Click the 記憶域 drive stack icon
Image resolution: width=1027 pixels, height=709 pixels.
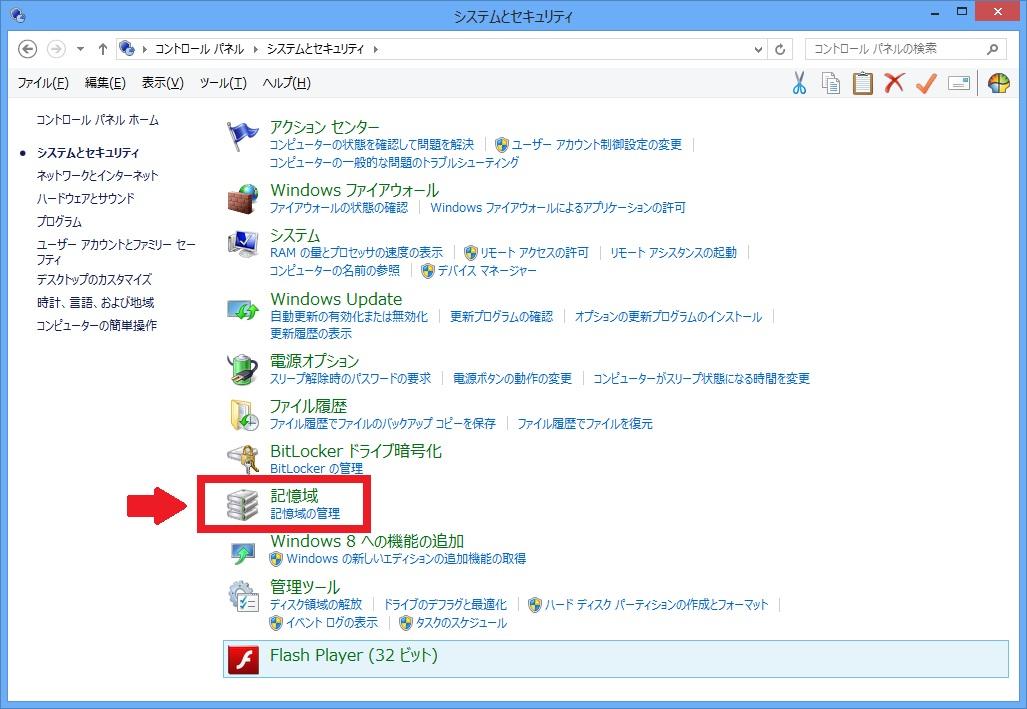[x=243, y=505]
